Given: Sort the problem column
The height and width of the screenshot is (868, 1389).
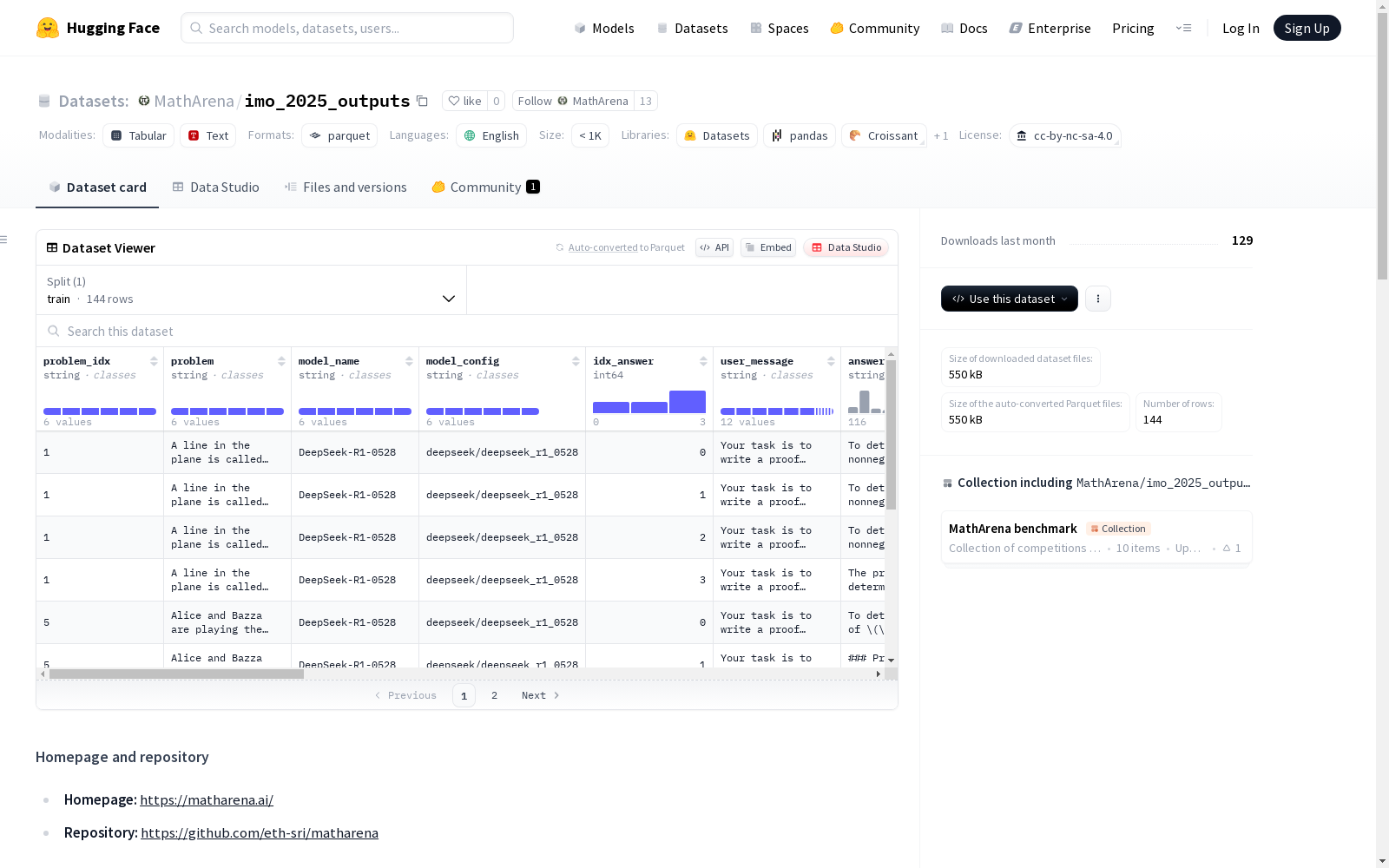Looking at the screenshot, I should pos(281,361).
